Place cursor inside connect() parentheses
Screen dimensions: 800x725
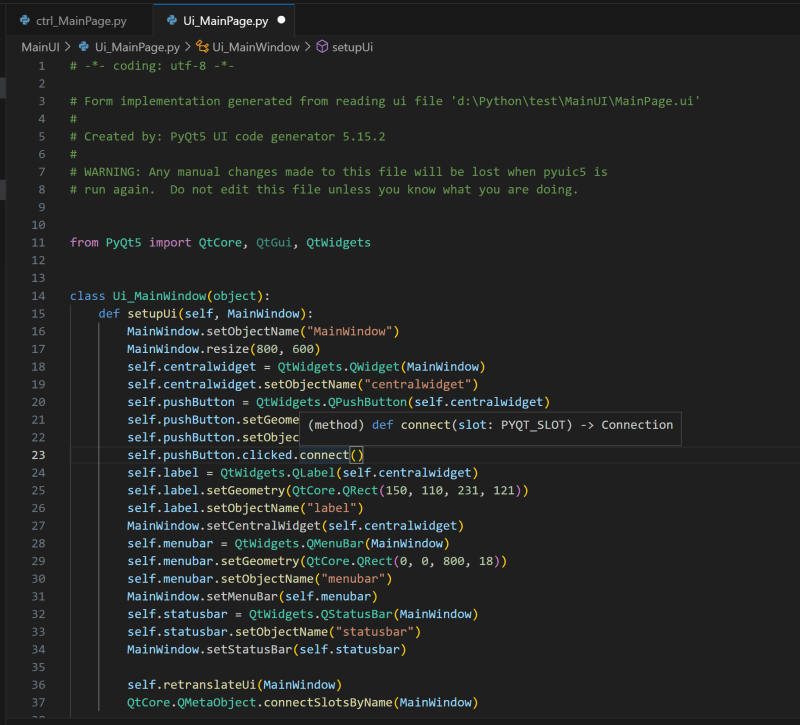[x=357, y=455]
